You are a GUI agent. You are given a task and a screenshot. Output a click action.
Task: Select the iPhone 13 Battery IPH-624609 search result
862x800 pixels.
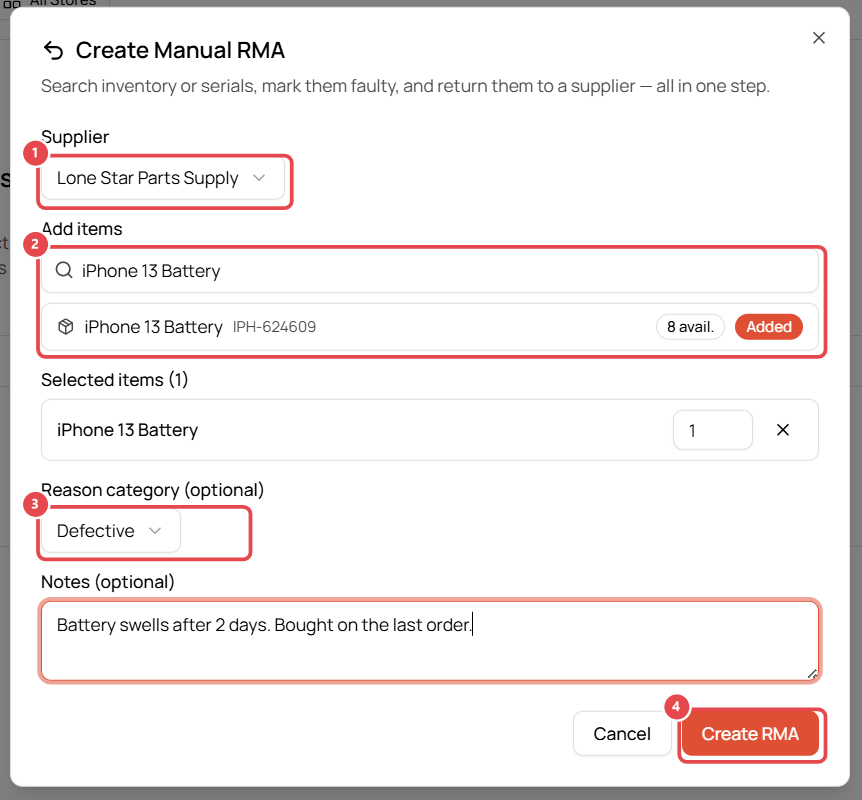[430, 327]
